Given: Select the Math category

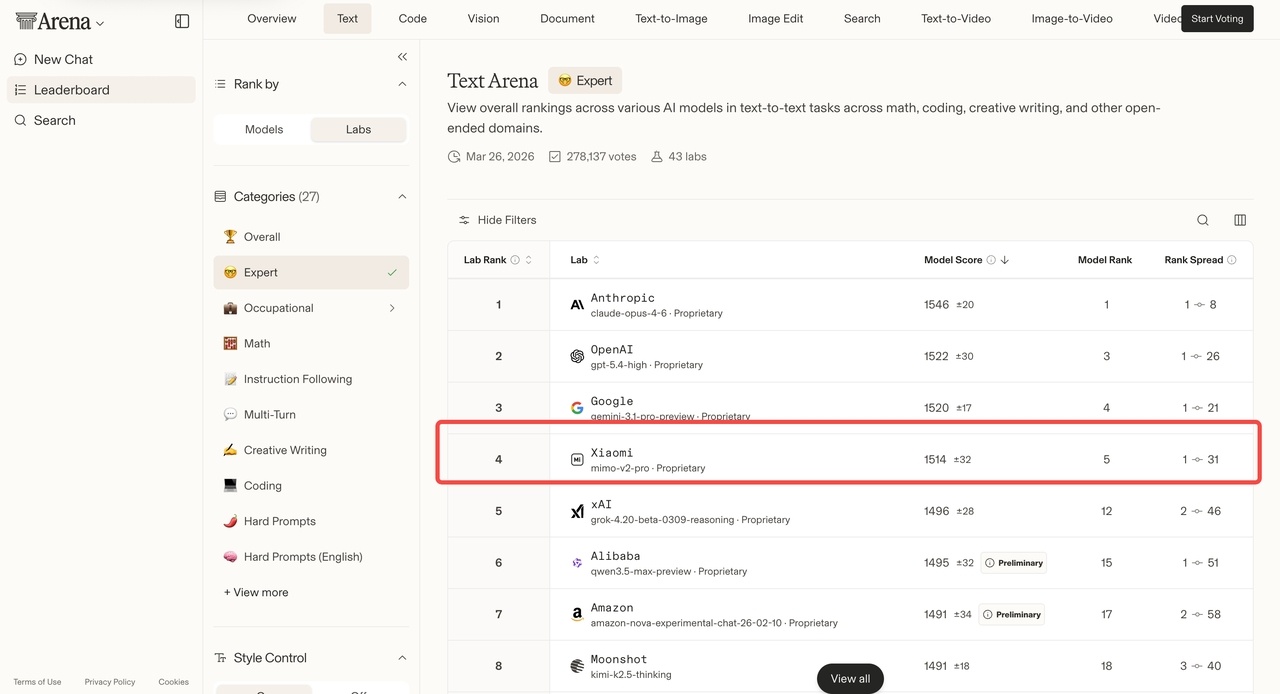Looking at the screenshot, I should click(x=311, y=343).
